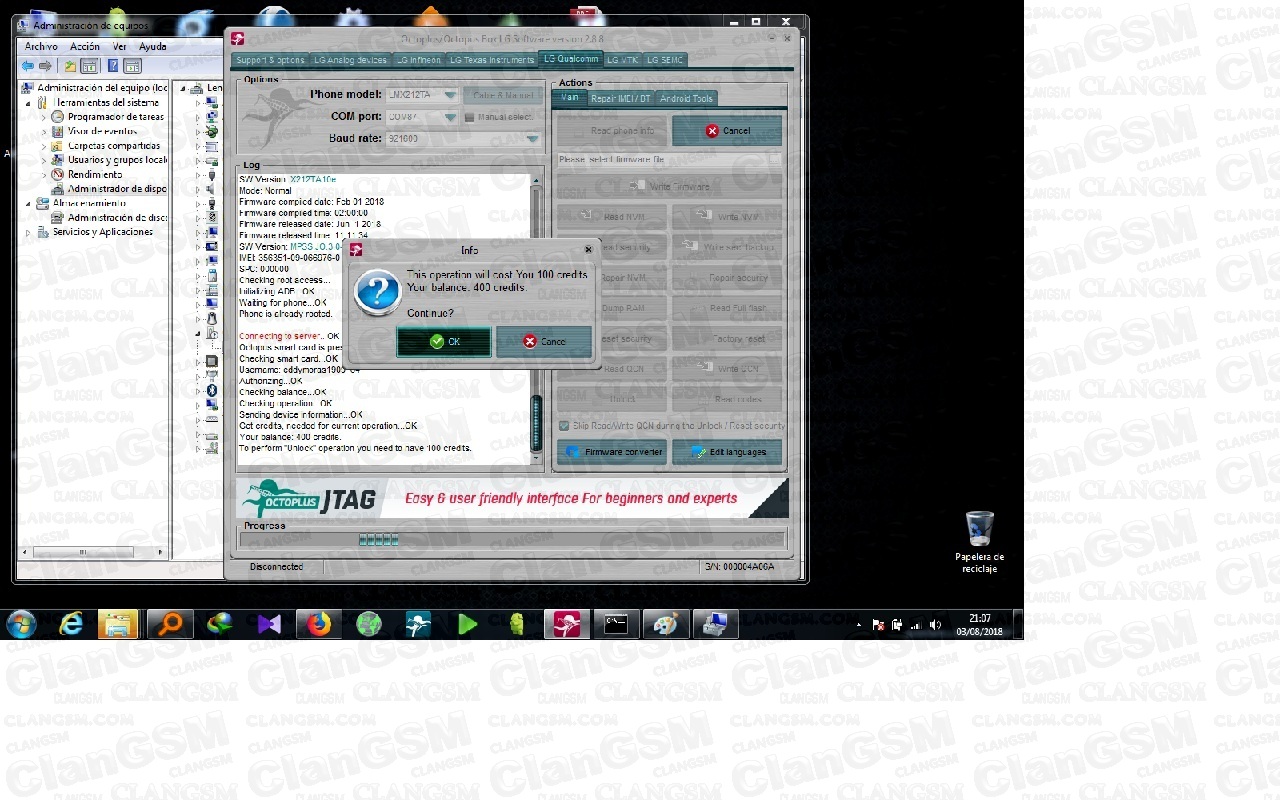Open Papelera de reciclaje on desktop
This screenshot has height=800, width=1280.
tap(980, 542)
